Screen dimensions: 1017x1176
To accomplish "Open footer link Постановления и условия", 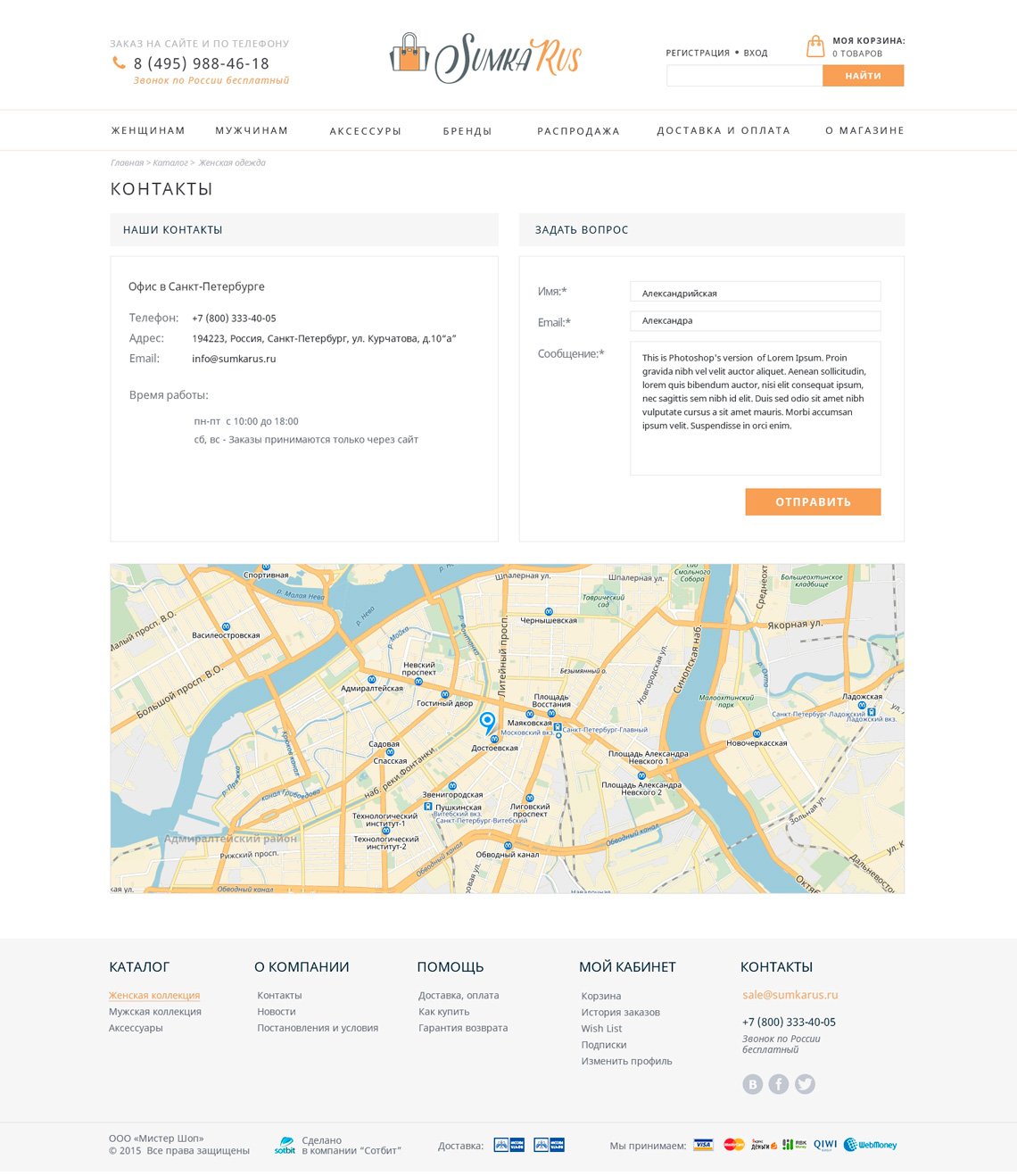I will [x=318, y=1028].
